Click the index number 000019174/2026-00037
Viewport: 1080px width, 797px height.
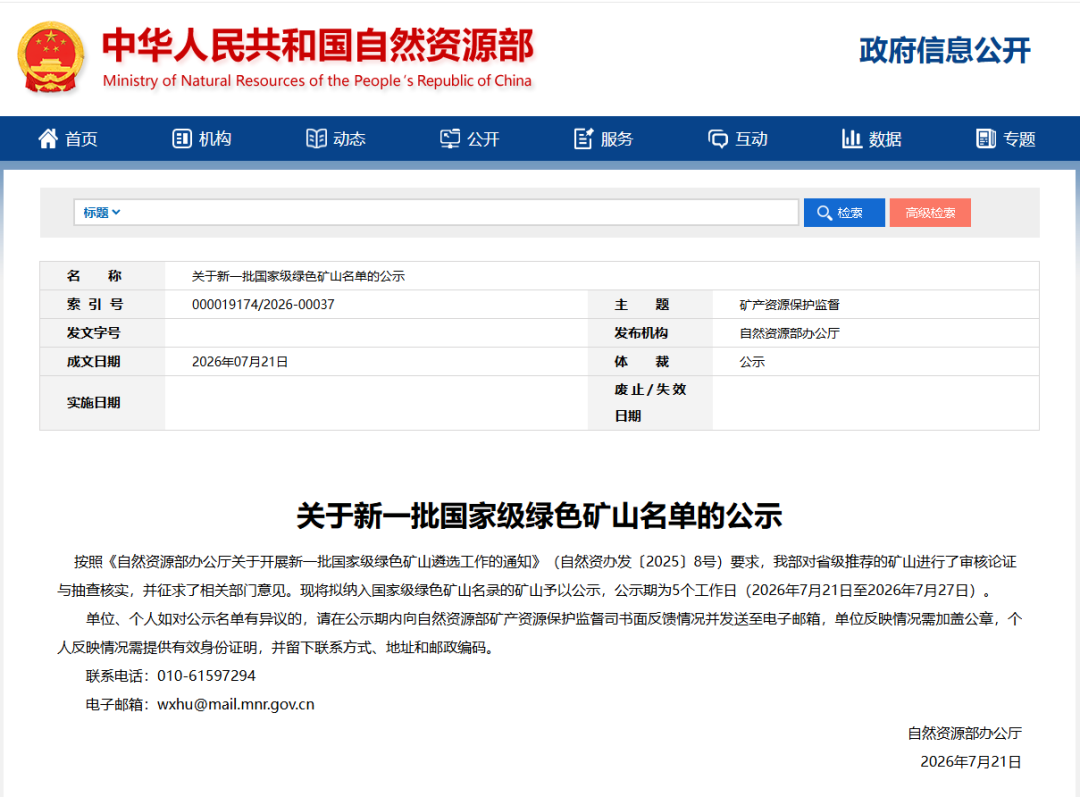click(263, 304)
